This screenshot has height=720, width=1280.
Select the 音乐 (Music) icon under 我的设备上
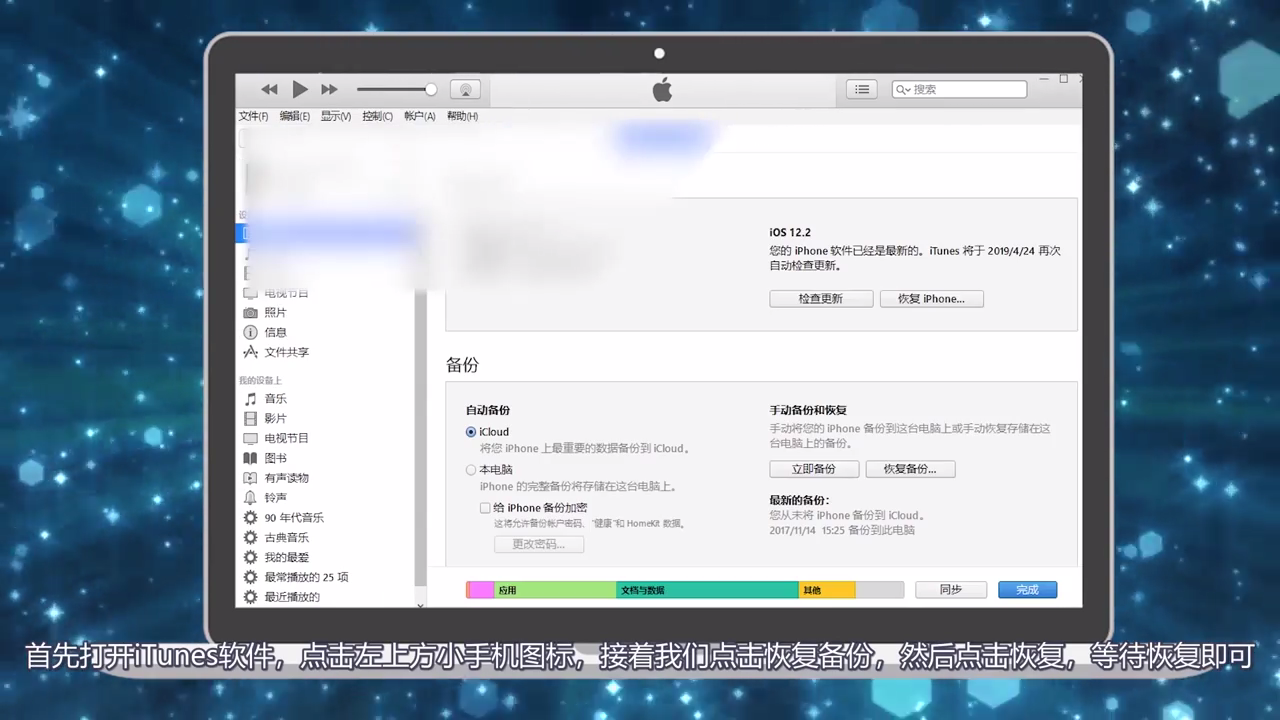pyautogui.click(x=275, y=398)
